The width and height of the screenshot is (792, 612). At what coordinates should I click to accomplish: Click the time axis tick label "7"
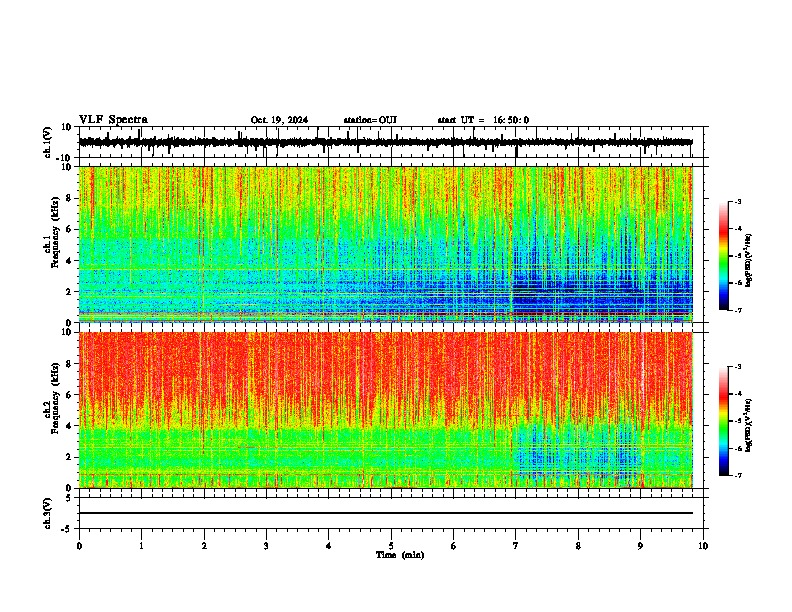[x=516, y=546]
